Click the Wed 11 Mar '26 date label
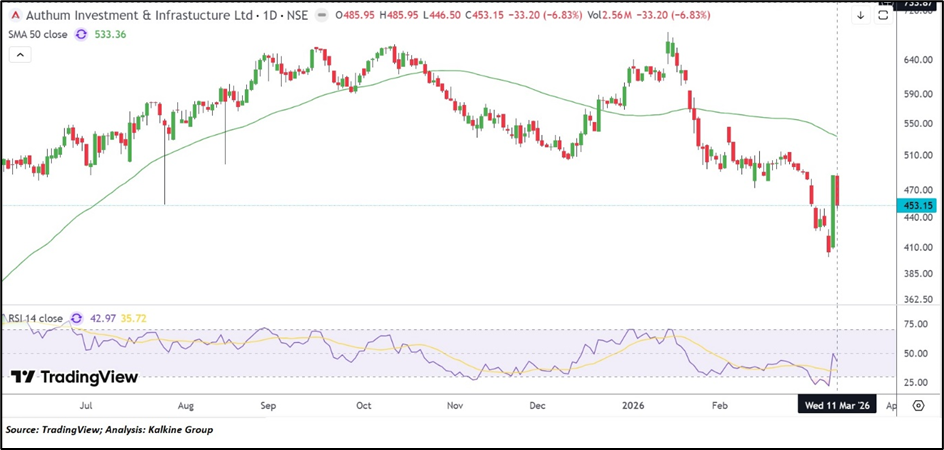Screen dimensions: 944x450 pyautogui.click(x=836, y=407)
